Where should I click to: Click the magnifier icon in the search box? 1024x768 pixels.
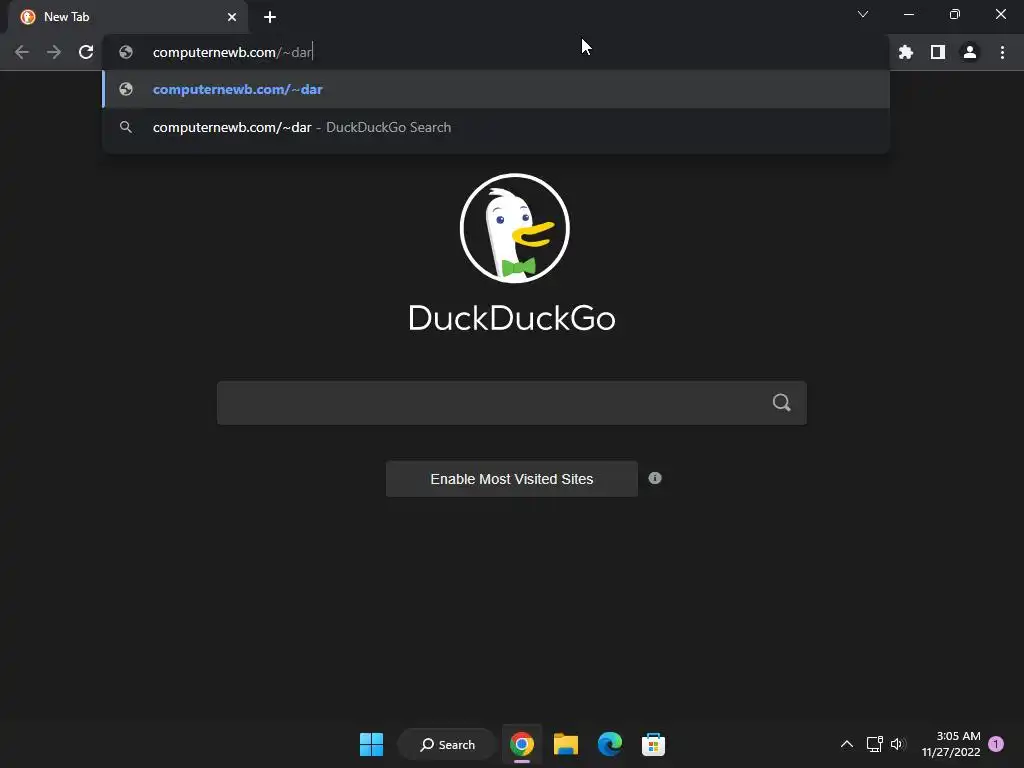pyautogui.click(x=782, y=403)
